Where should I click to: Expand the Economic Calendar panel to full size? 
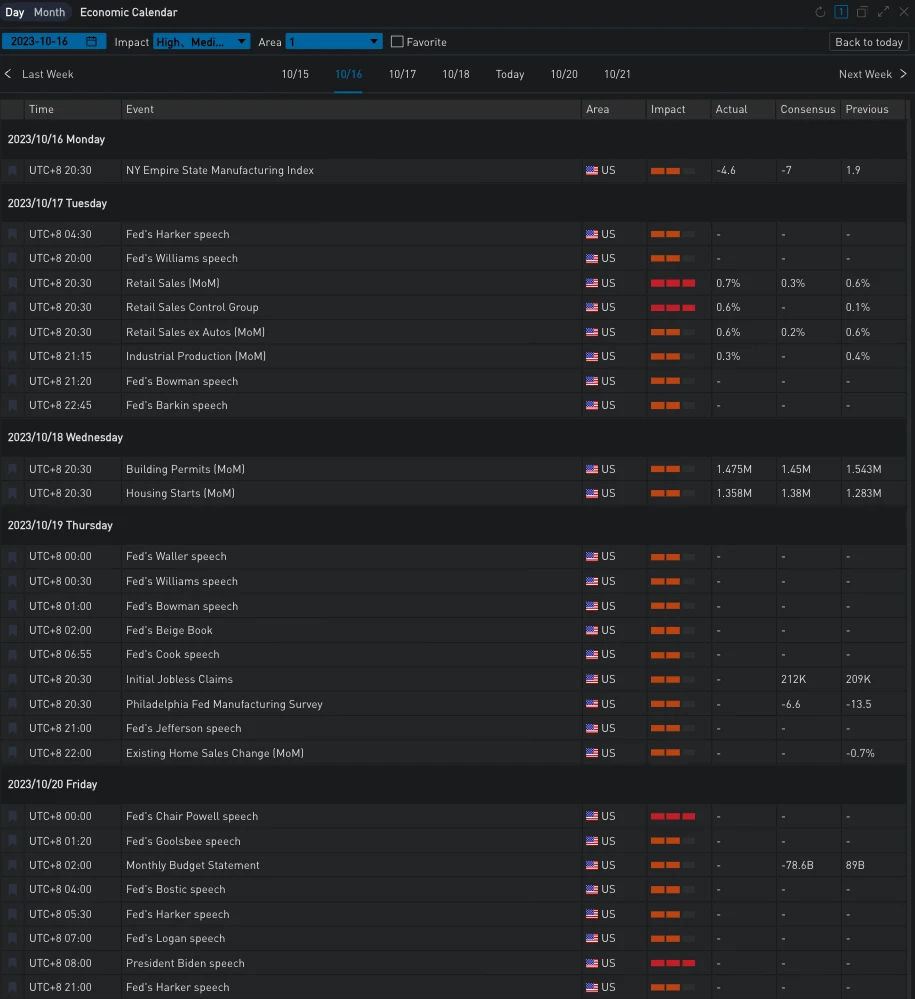pos(883,12)
